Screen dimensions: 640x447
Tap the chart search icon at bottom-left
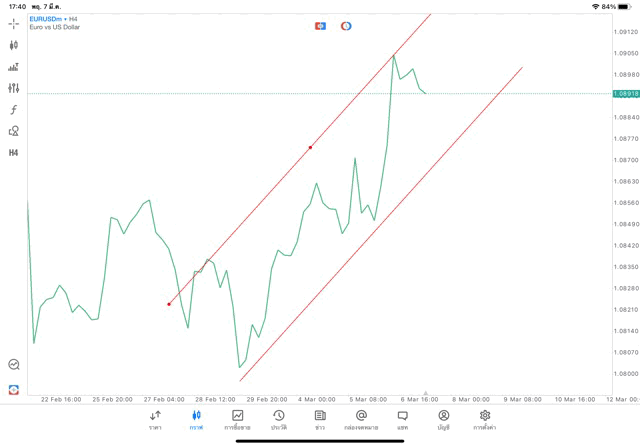tap(14, 365)
